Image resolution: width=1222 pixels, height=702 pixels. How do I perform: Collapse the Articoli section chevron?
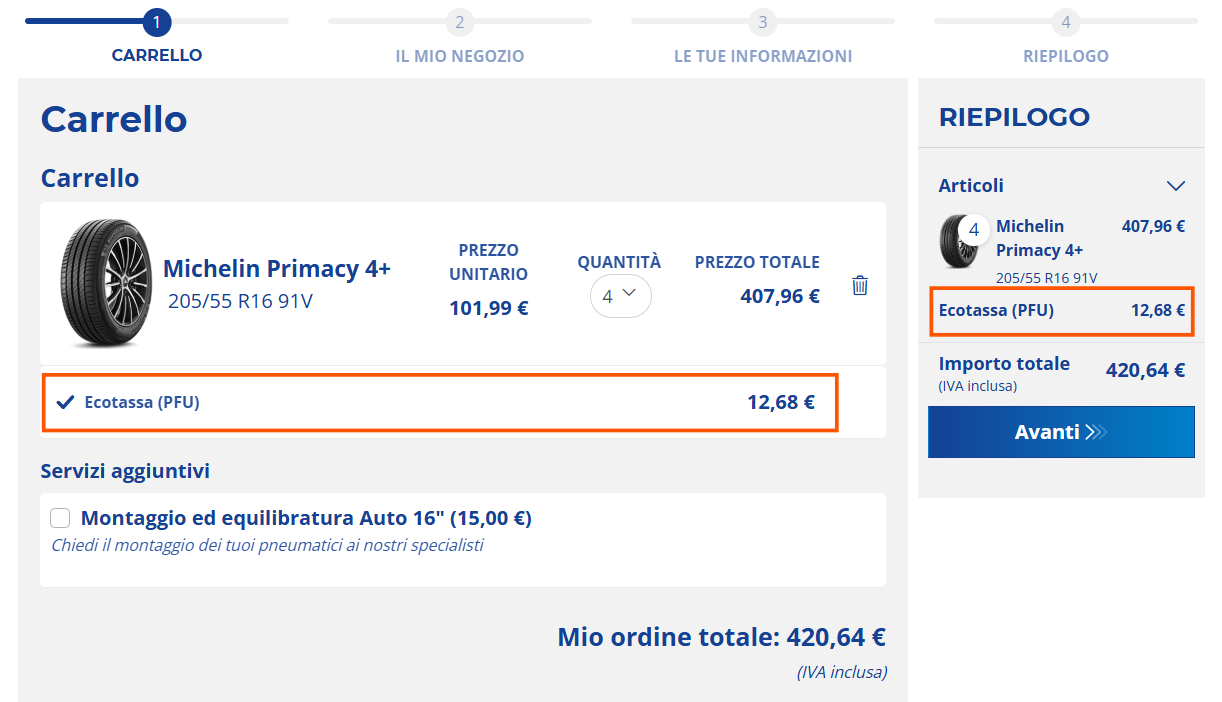point(1176,186)
